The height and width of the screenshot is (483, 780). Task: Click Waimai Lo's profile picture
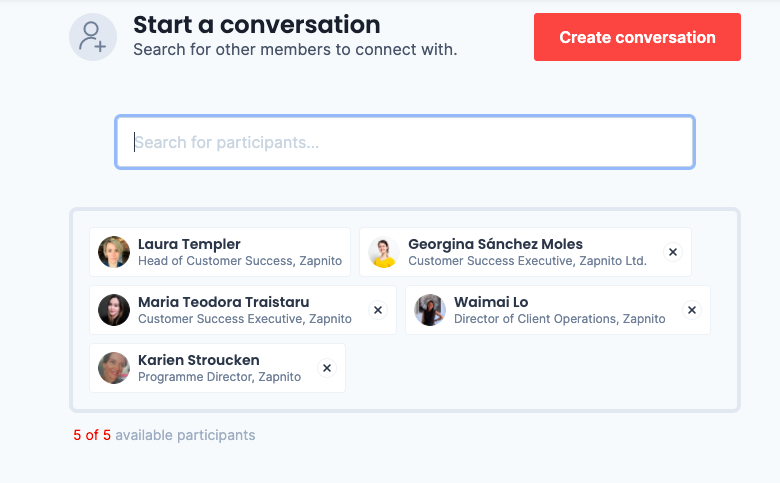[x=430, y=310]
